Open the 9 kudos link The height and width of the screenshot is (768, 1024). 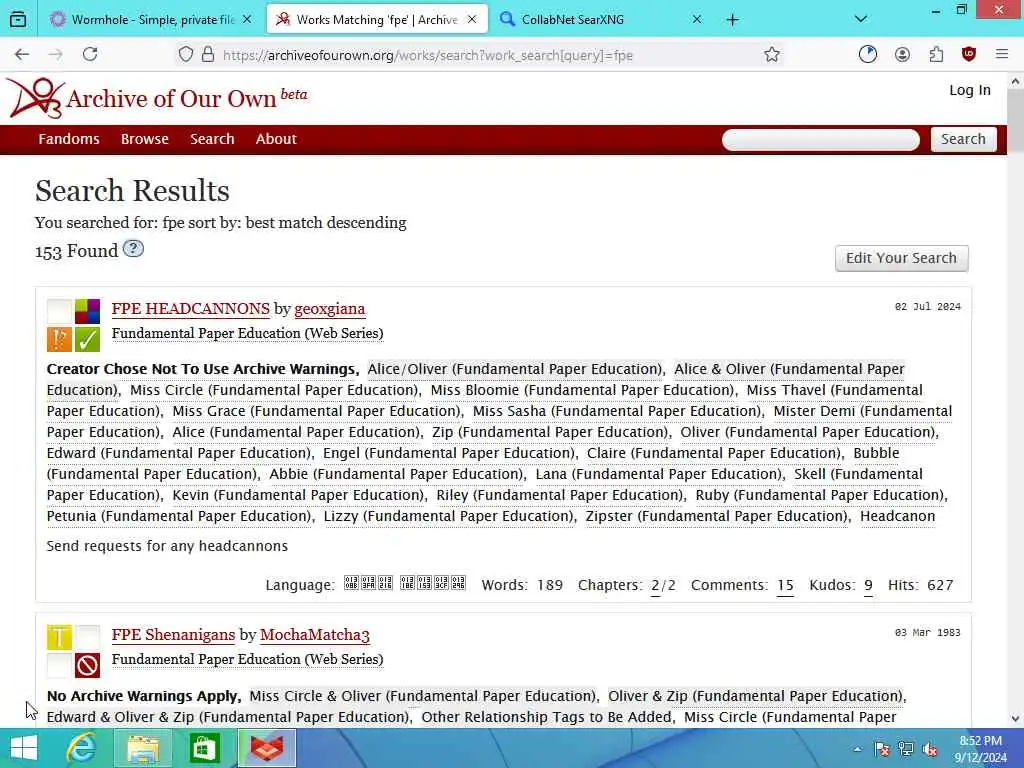[x=868, y=585]
